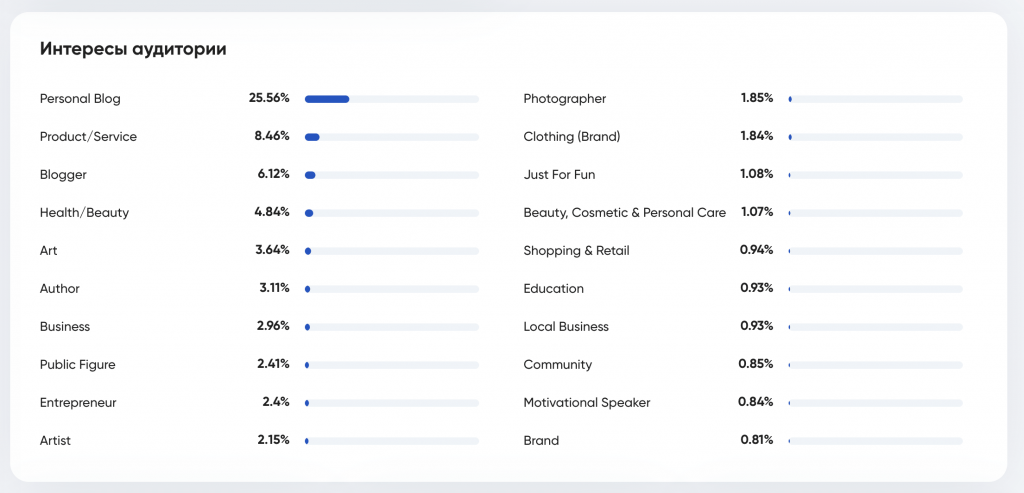1024x493 pixels.
Task: Click the Personal Blog progress bar
Action: [391, 99]
